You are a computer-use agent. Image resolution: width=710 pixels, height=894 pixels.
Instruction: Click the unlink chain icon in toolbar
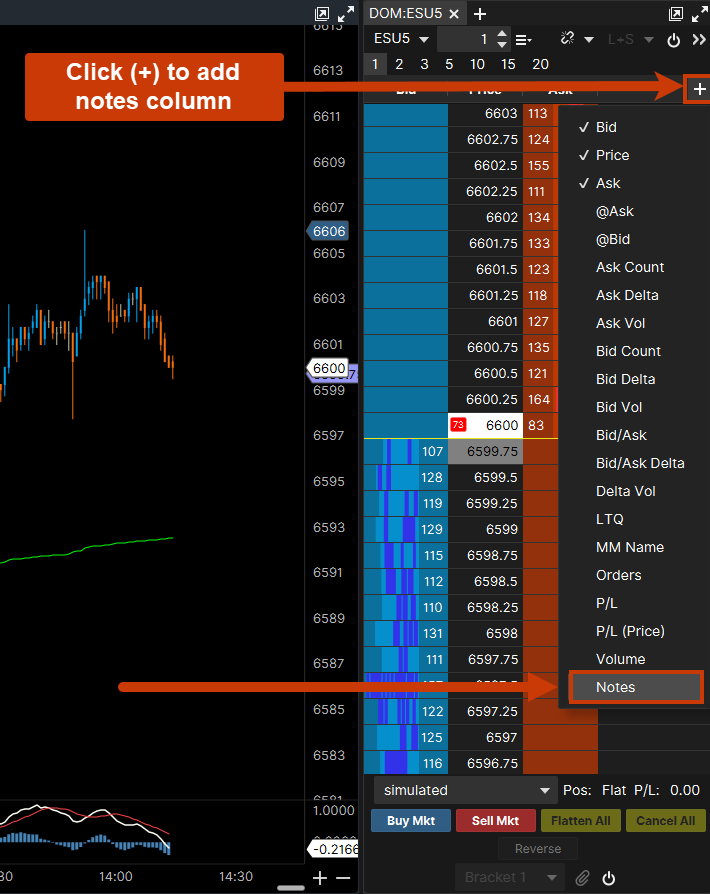[x=568, y=40]
